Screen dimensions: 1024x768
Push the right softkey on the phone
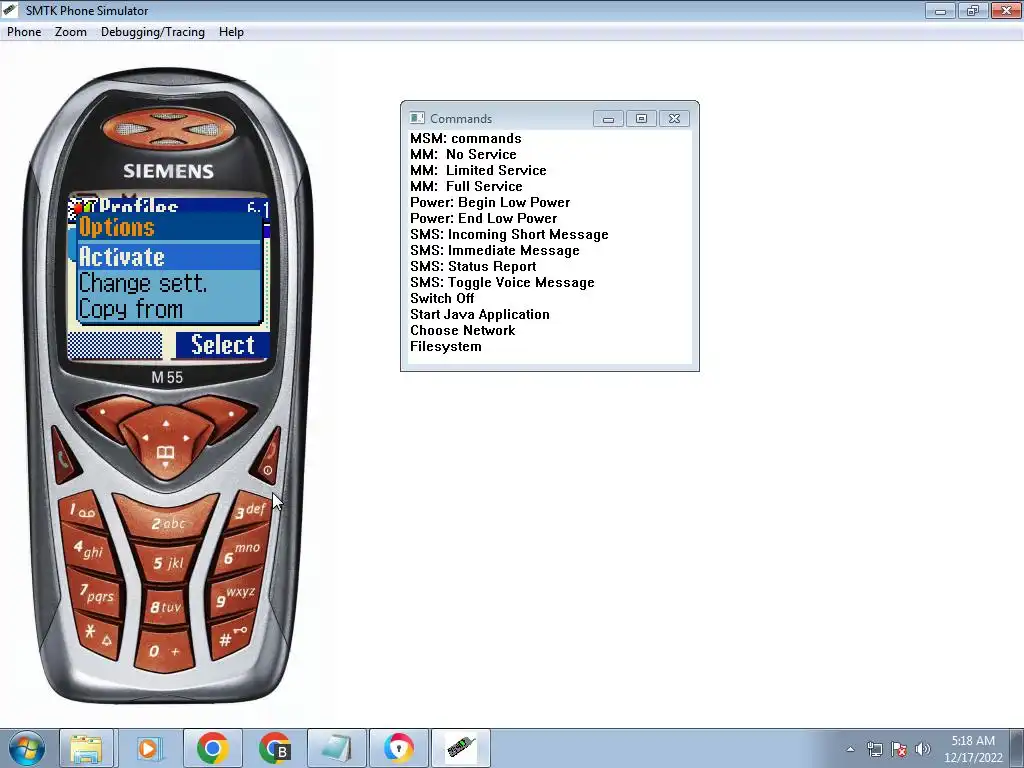224,415
